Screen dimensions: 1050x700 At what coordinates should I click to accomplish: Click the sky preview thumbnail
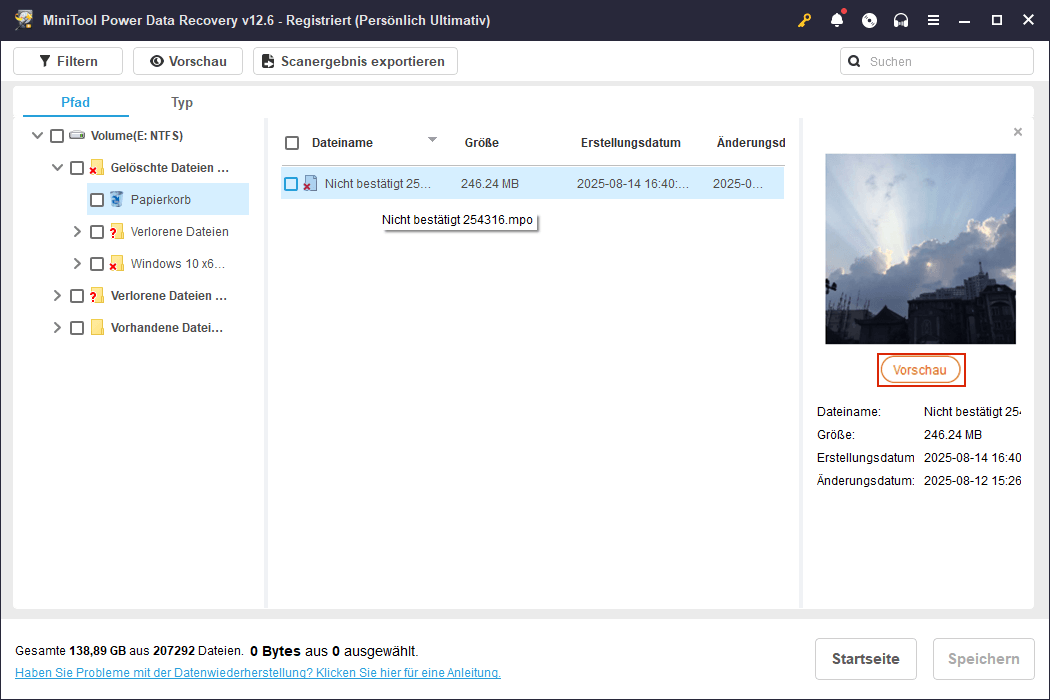tap(920, 249)
